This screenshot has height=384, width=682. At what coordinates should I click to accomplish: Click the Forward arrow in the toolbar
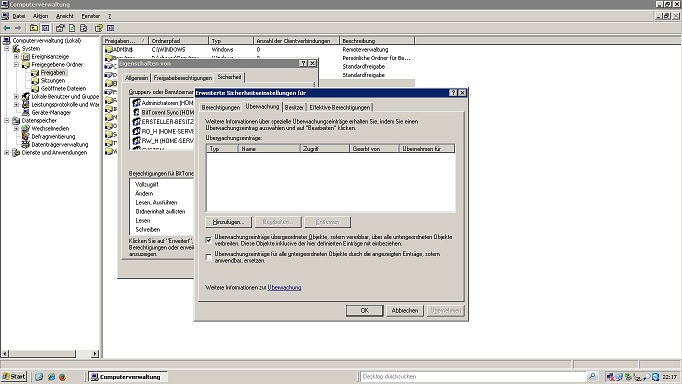[x=18, y=28]
